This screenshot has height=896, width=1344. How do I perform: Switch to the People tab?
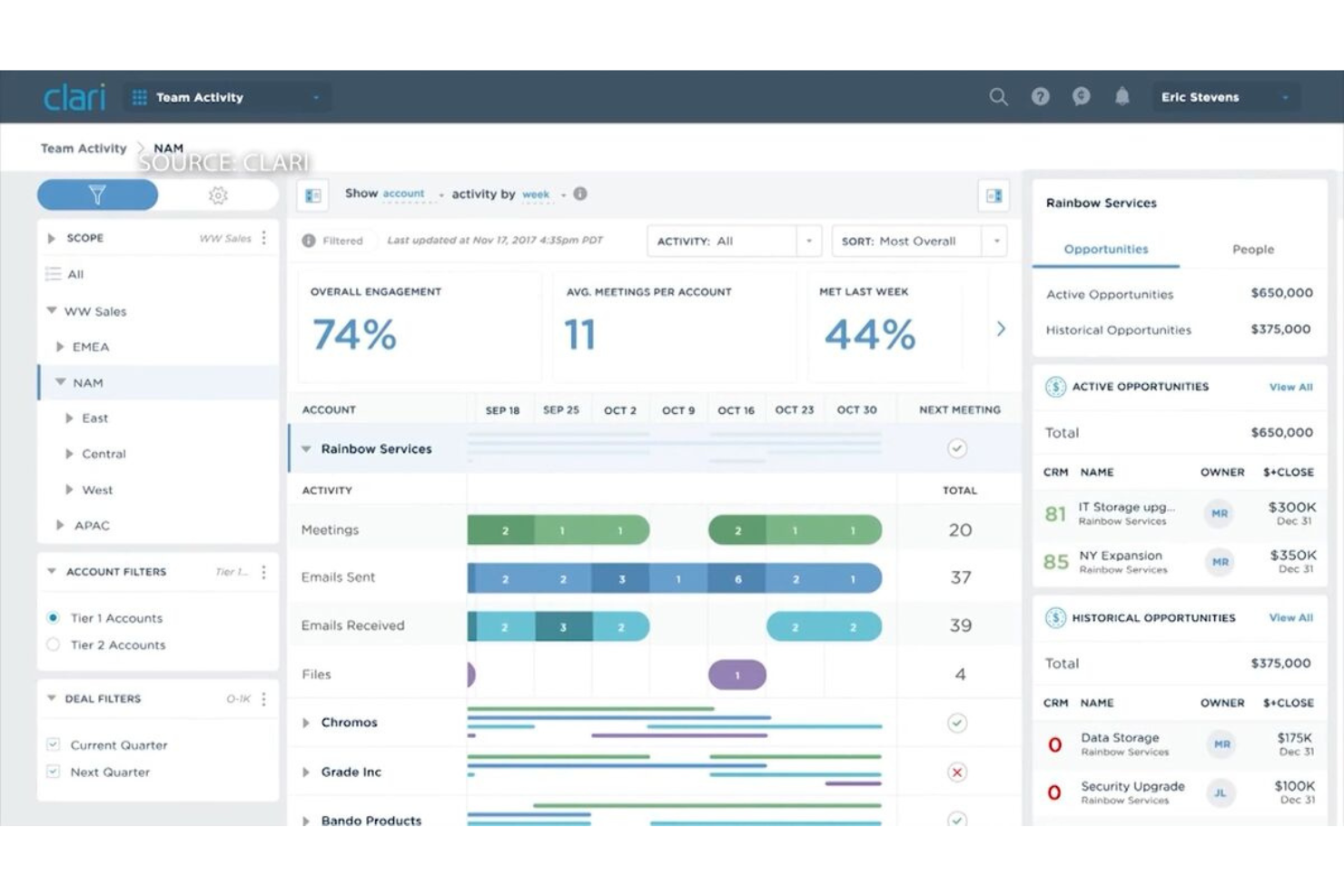(1253, 250)
